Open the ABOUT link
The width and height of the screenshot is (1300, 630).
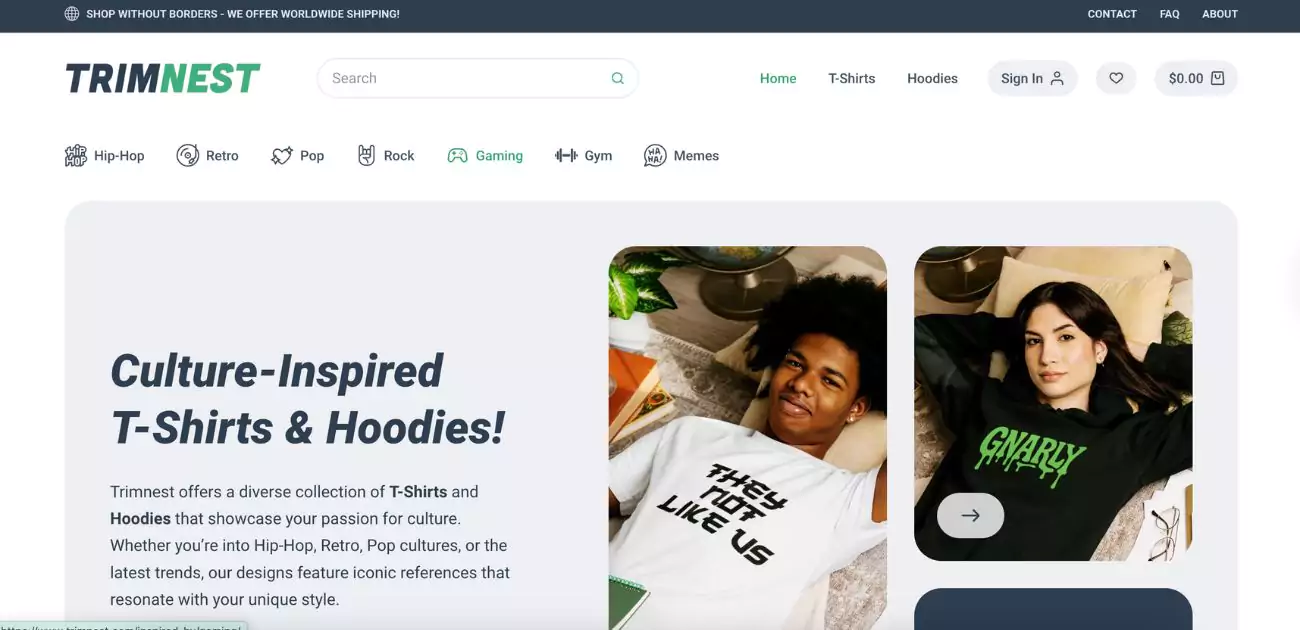[x=1220, y=14]
